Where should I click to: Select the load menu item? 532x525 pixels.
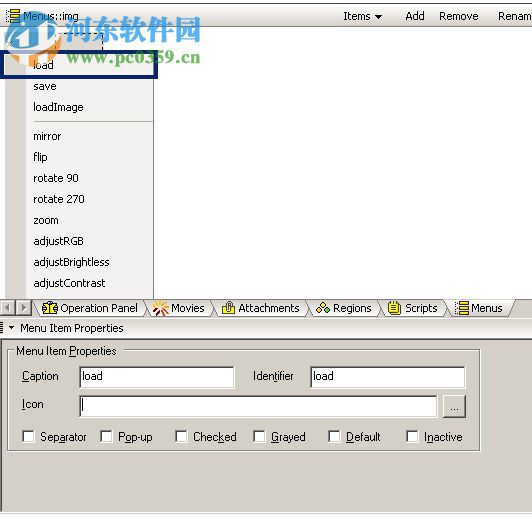tap(79, 64)
